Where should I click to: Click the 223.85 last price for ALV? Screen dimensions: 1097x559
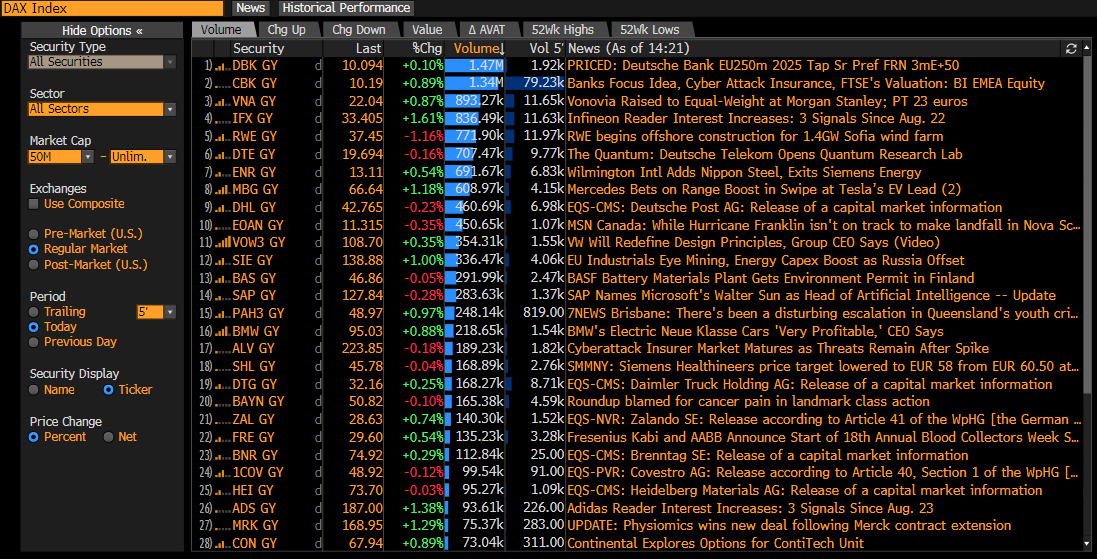coord(363,348)
